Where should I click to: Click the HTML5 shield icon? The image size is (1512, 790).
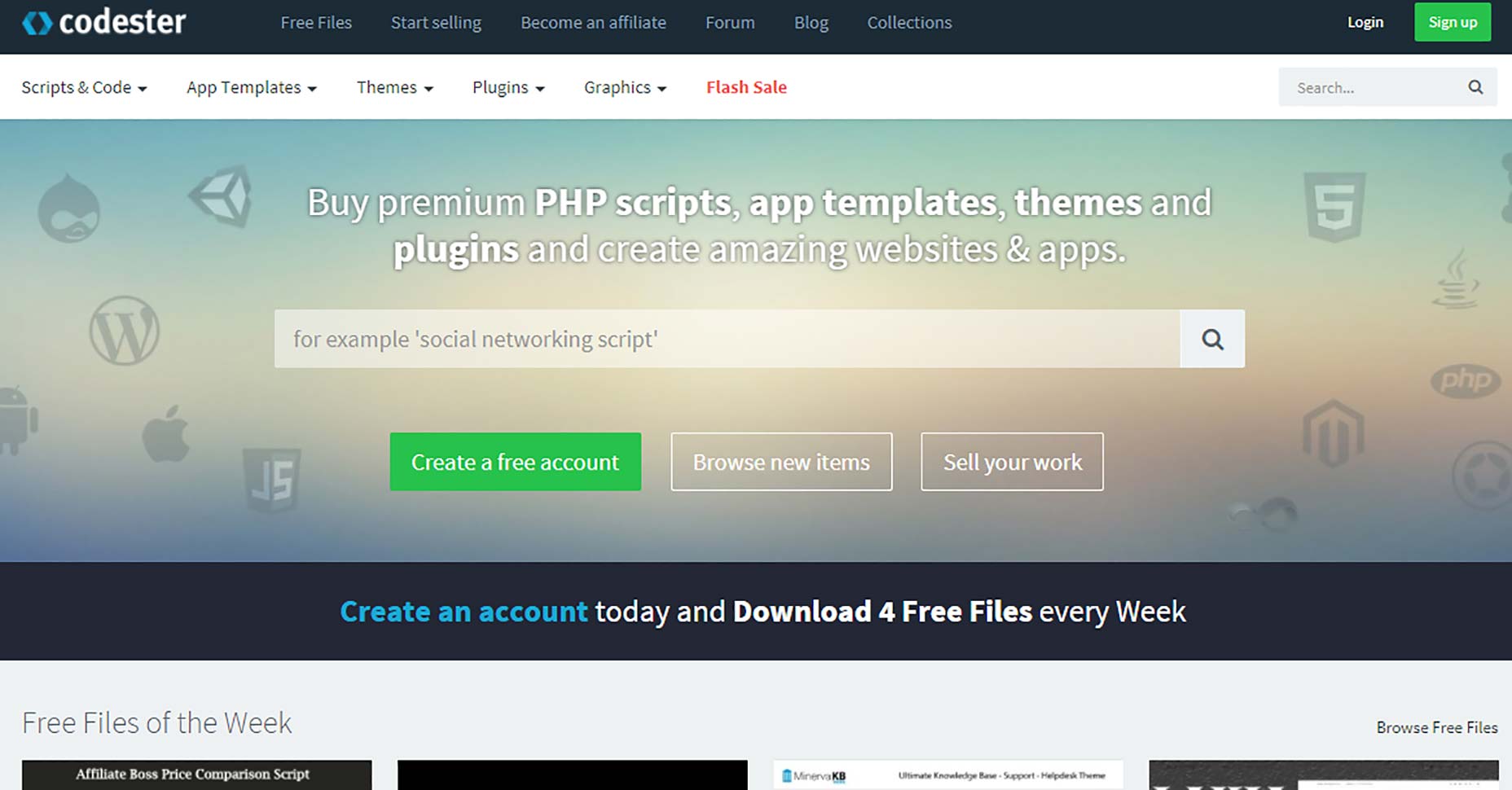coord(1334,206)
